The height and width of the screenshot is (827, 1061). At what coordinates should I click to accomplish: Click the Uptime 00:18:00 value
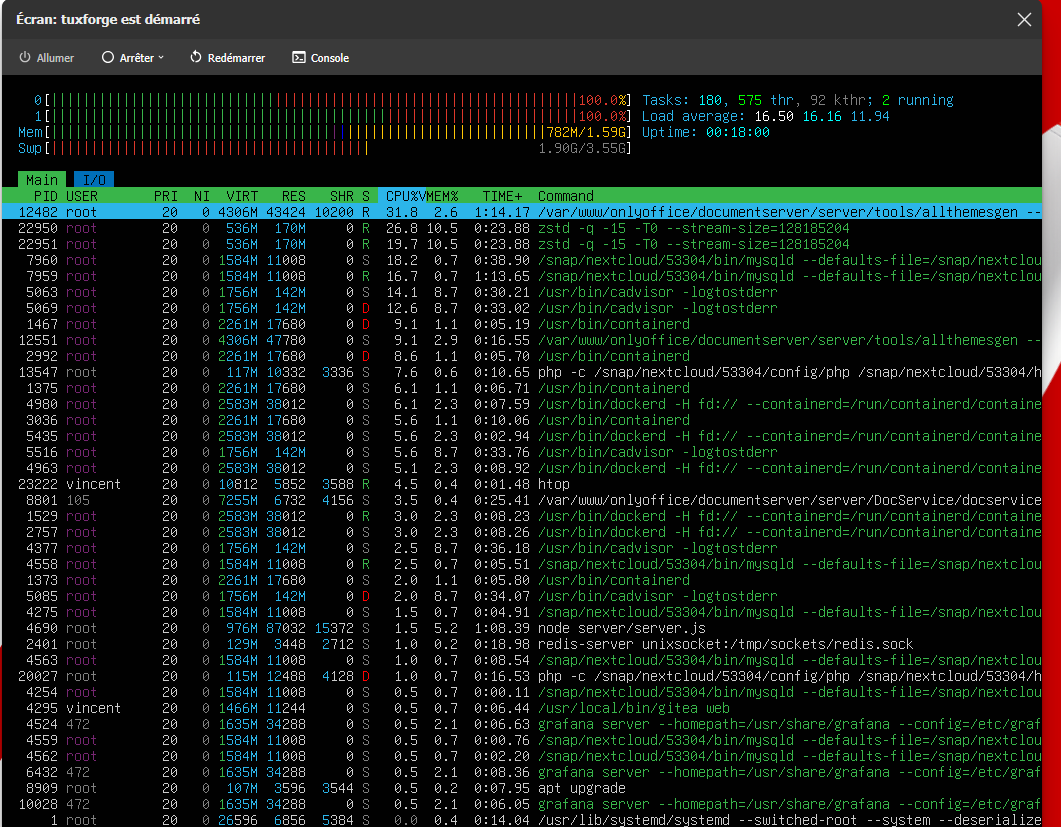tap(738, 132)
